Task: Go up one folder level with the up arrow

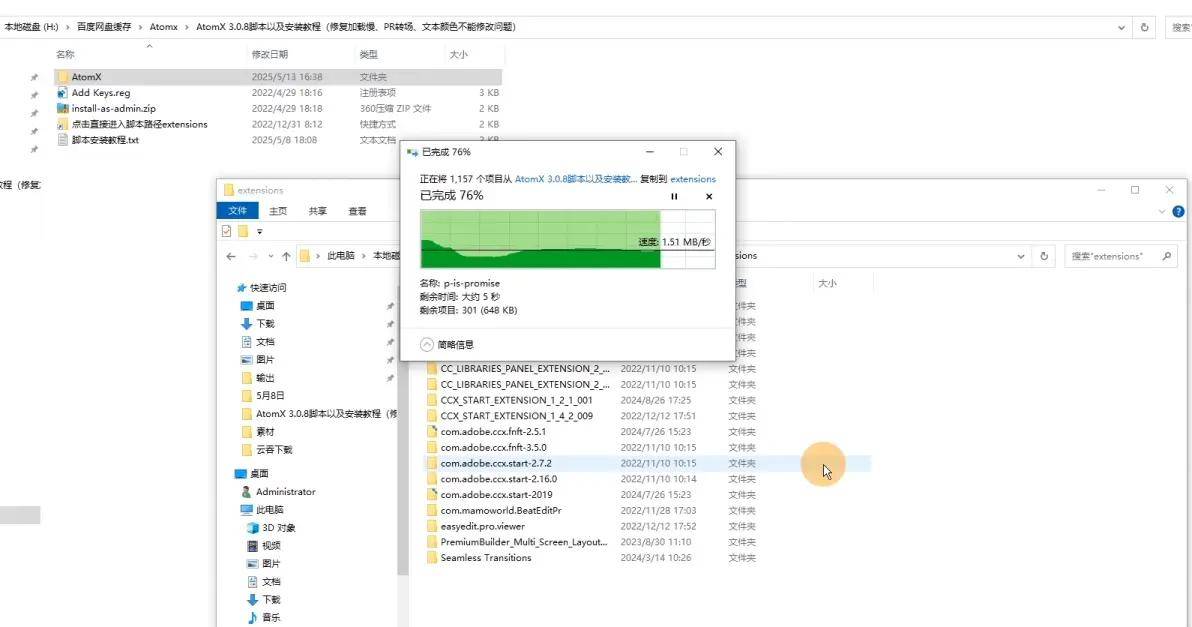Action: (x=286, y=256)
